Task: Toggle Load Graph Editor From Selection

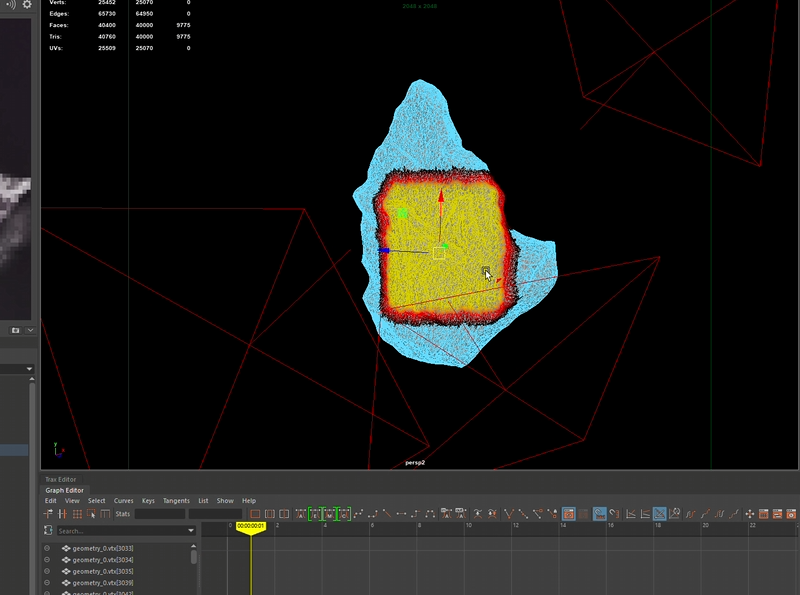Action: click(583, 514)
